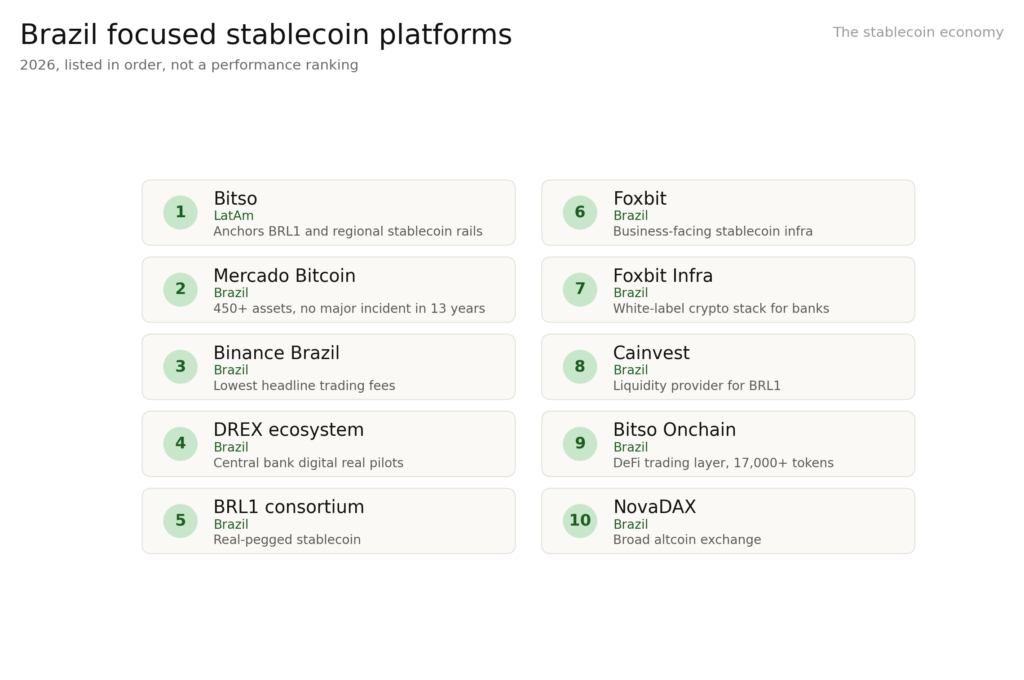This screenshot has height=680, width=1024.
Task: Select the Bitso card title
Action: [x=235, y=199]
